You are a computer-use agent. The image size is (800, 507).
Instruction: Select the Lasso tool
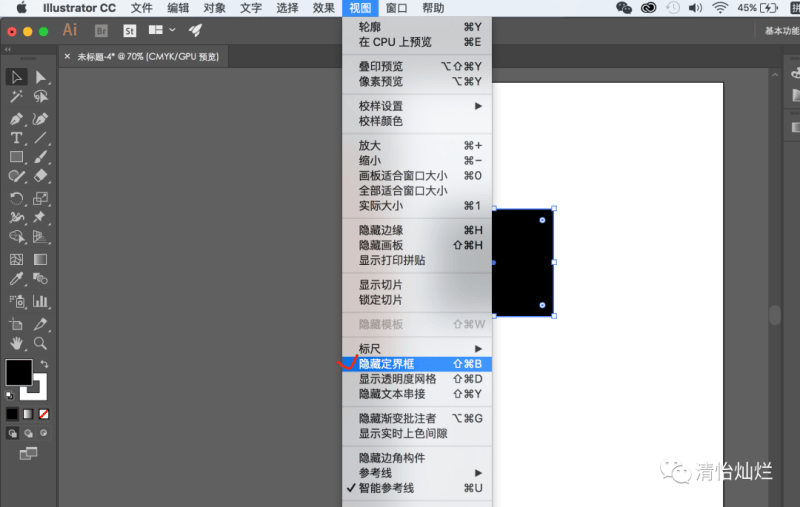pyautogui.click(x=40, y=96)
